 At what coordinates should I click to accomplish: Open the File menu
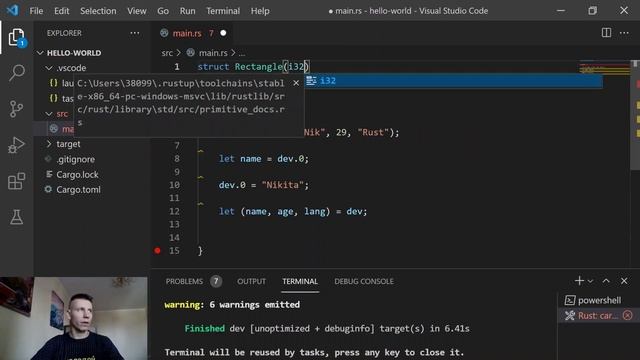(x=36, y=11)
